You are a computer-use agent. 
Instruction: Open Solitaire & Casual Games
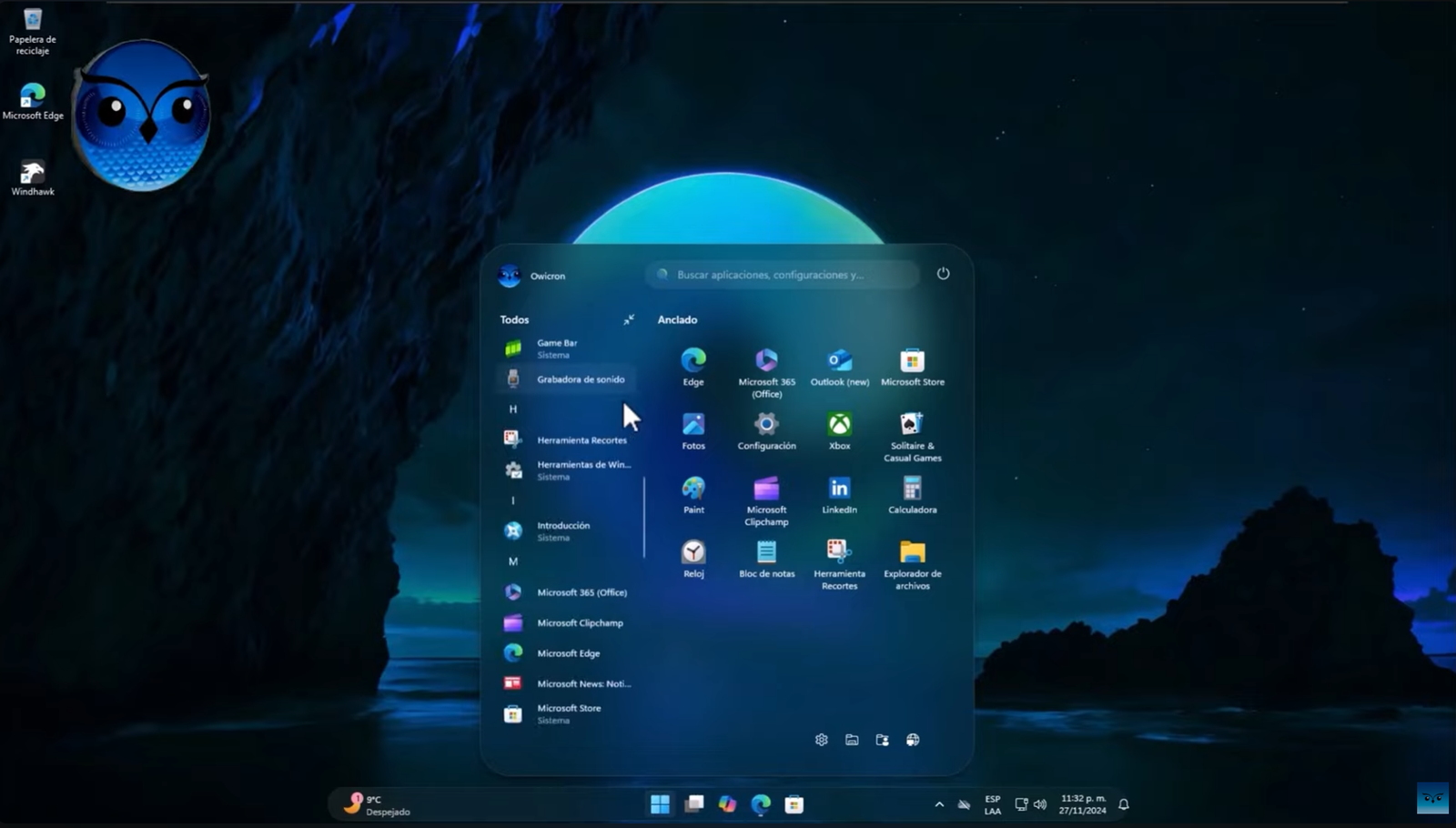(x=912, y=437)
